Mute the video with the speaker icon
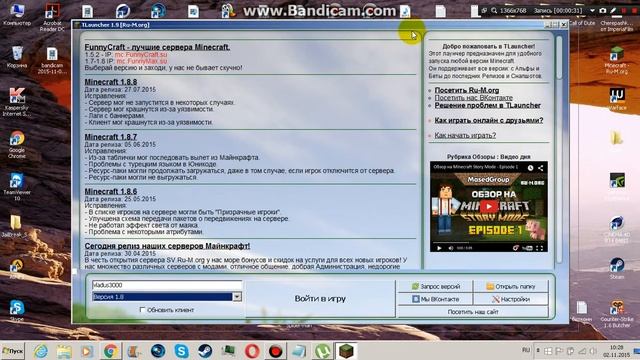The width and height of the screenshot is (640, 360). (451, 248)
